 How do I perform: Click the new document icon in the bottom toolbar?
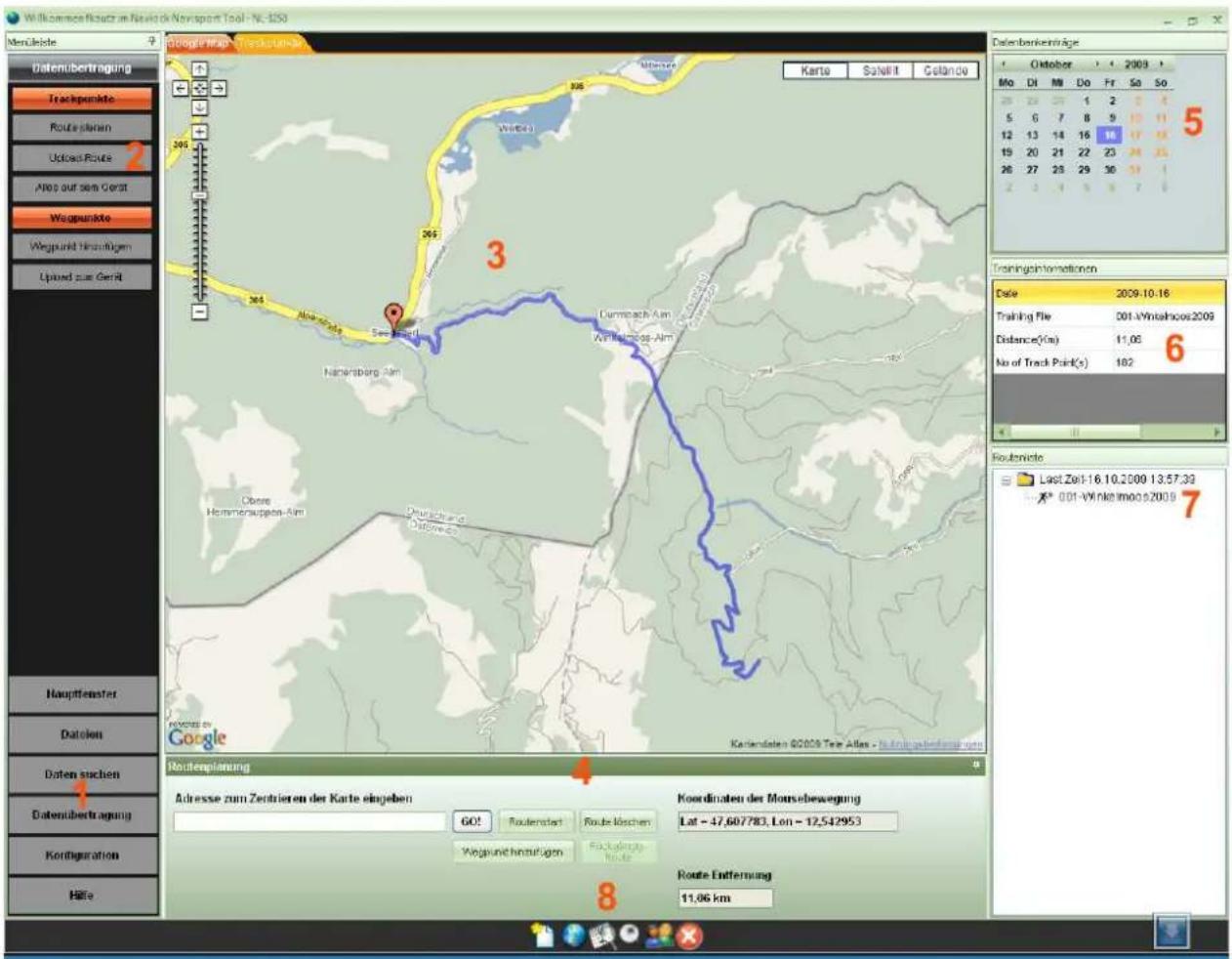[x=543, y=936]
